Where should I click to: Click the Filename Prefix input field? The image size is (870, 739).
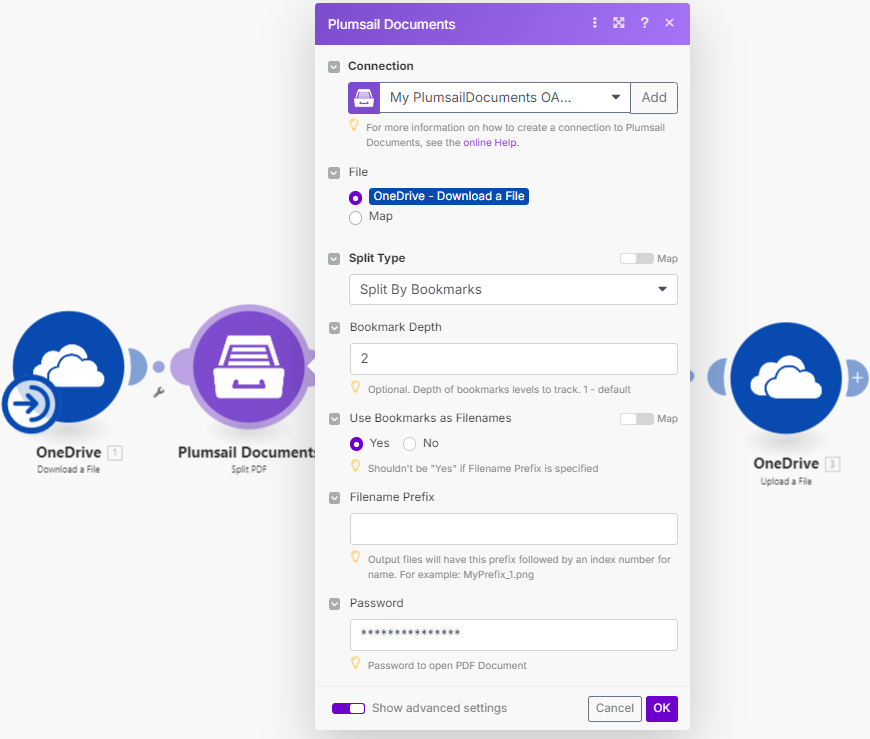[513, 529]
